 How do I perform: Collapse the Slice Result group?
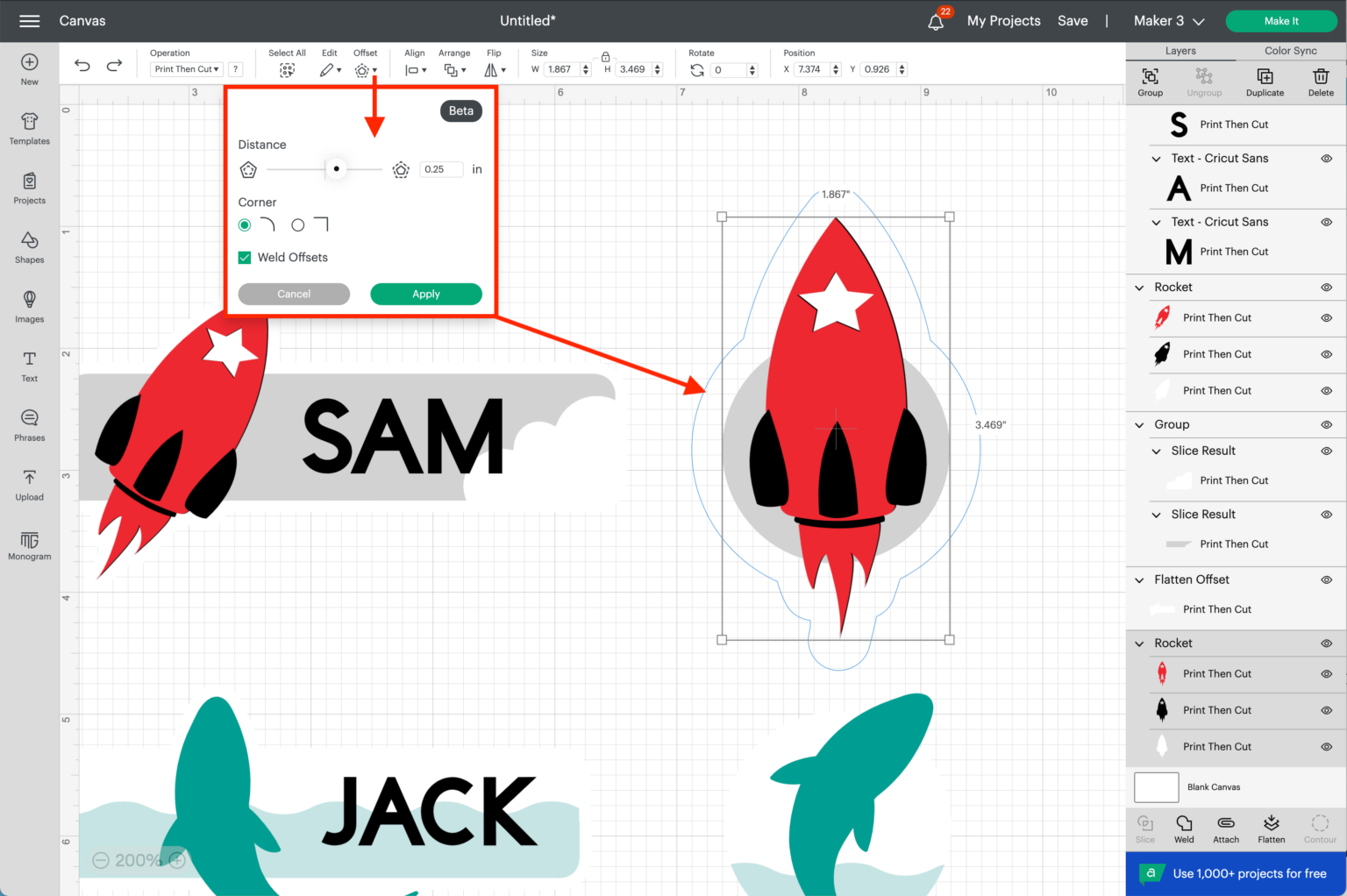1157,451
